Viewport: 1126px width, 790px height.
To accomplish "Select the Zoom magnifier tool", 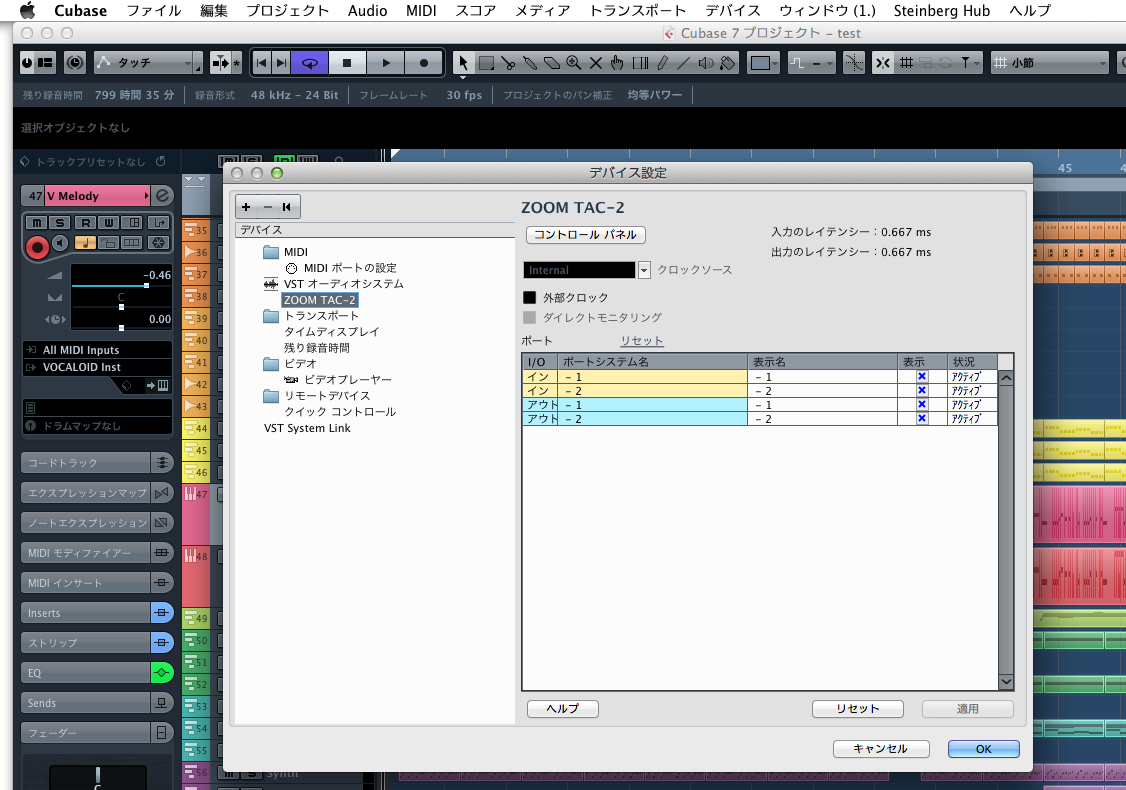I will coord(573,63).
